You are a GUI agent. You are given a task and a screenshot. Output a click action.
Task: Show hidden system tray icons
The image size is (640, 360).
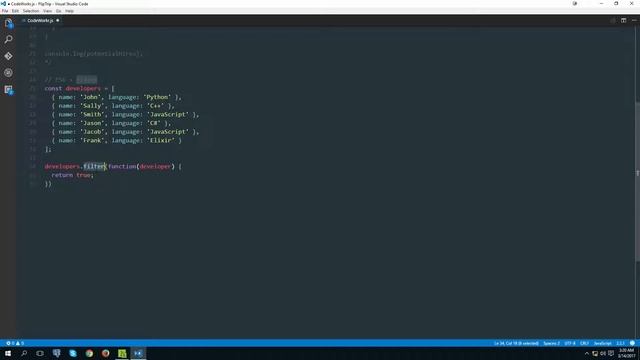click(x=587, y=353)
